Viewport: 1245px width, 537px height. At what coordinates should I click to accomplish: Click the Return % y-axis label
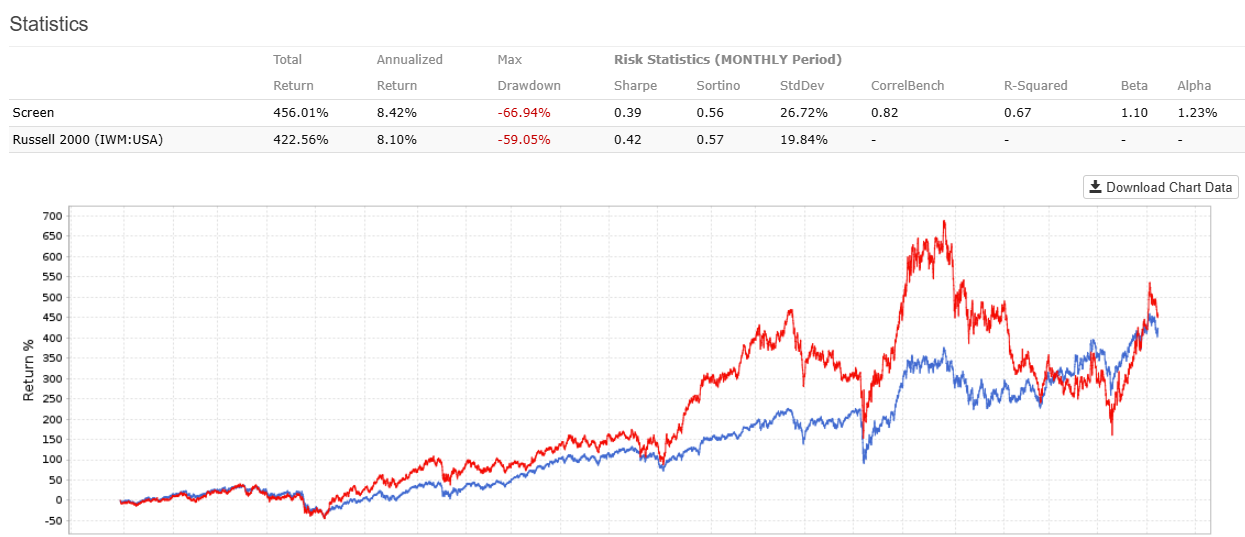tap(29, 369)
